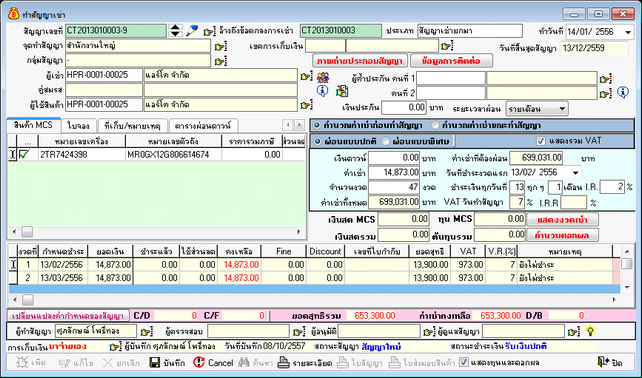642x378 pixels.
Task: Click คำนวนดอกผล button
Action: click(x=562, y=235)
